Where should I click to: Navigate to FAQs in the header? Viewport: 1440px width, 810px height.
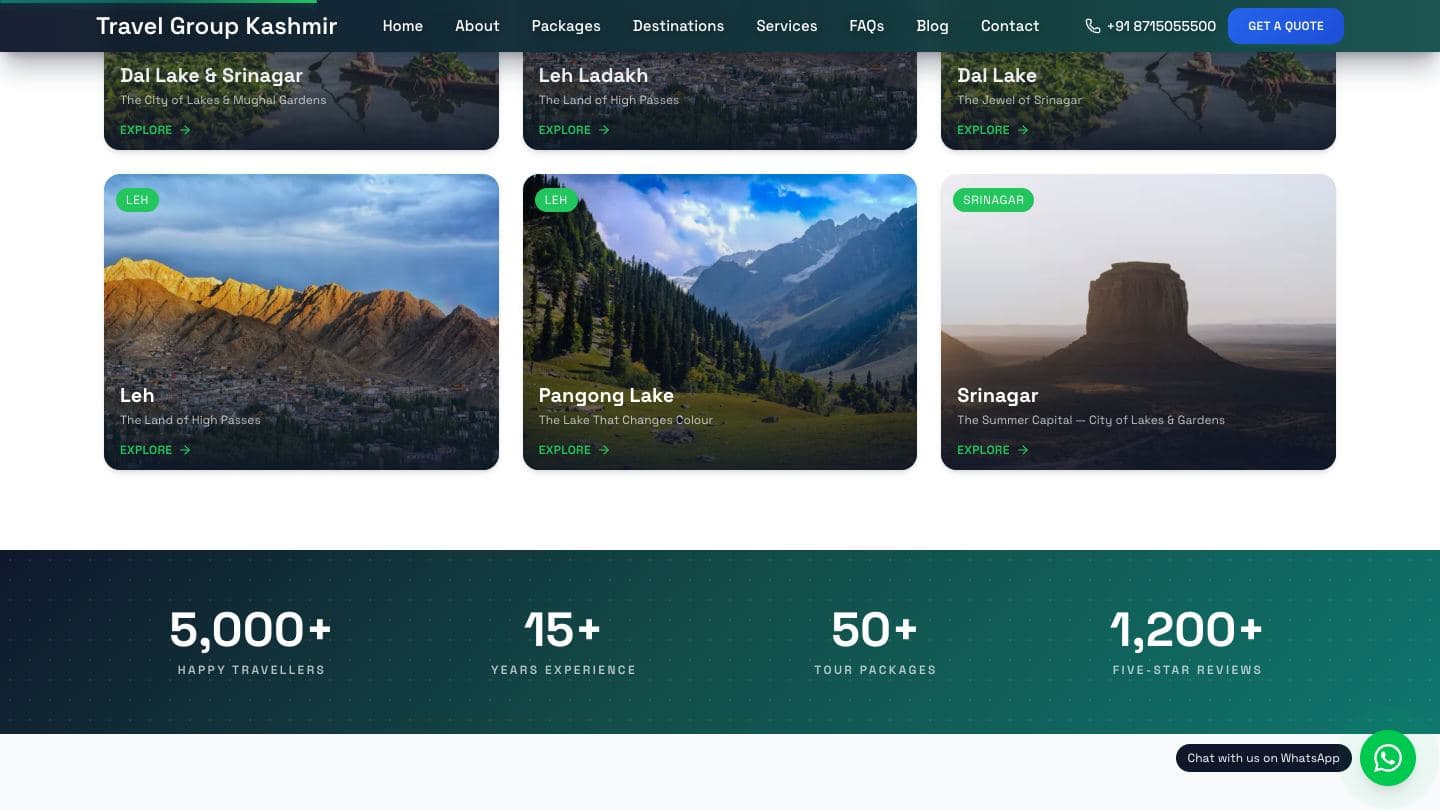point(867,26)
